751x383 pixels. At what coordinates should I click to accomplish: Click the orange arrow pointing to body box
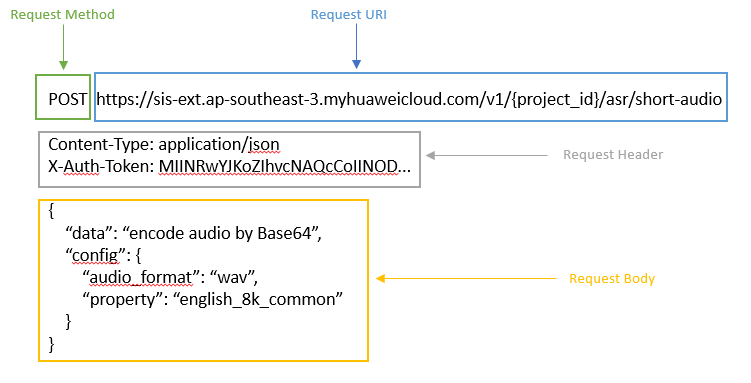[466, 278]
